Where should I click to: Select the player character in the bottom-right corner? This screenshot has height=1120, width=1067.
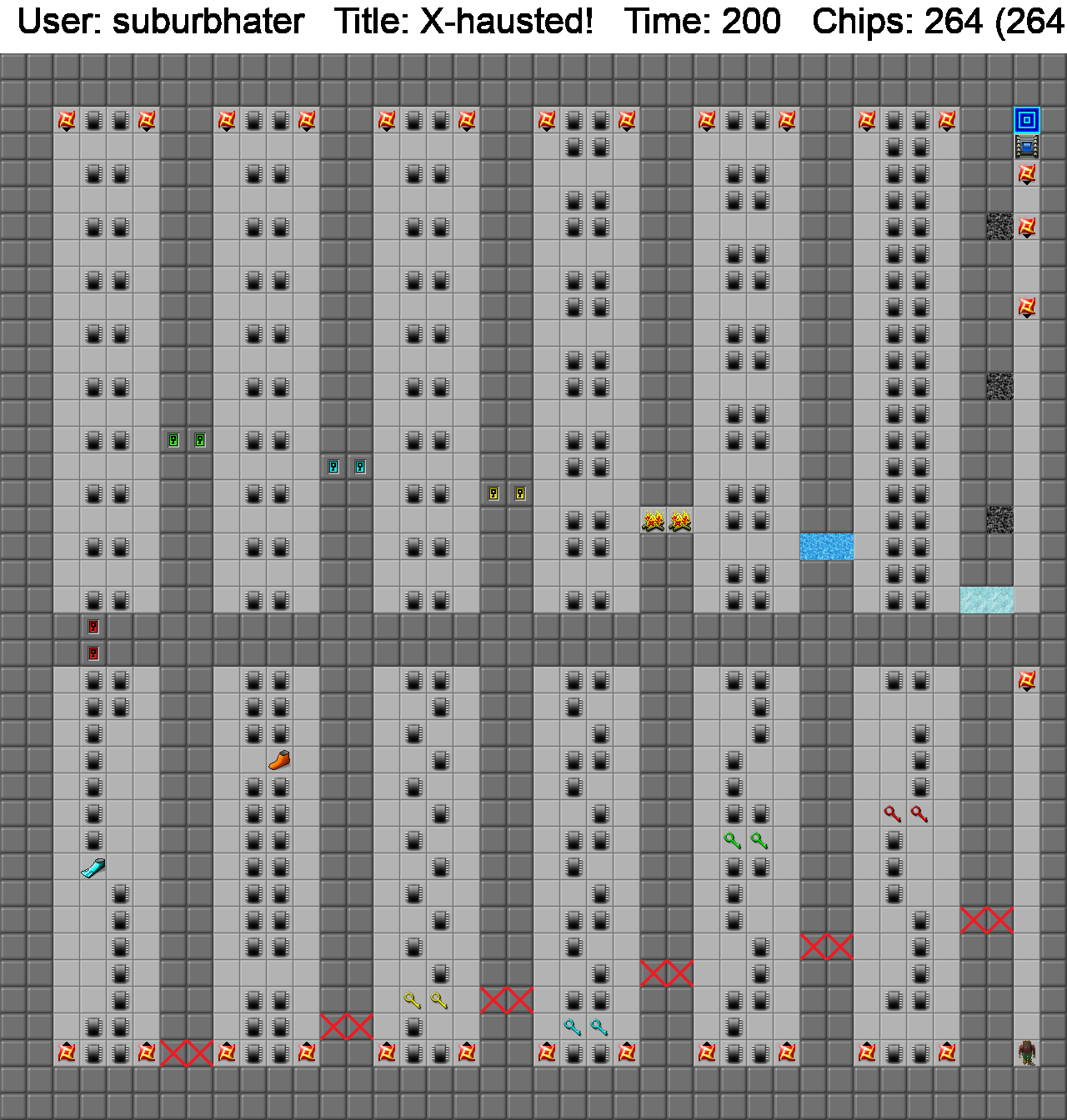tap(1027, 1053)
